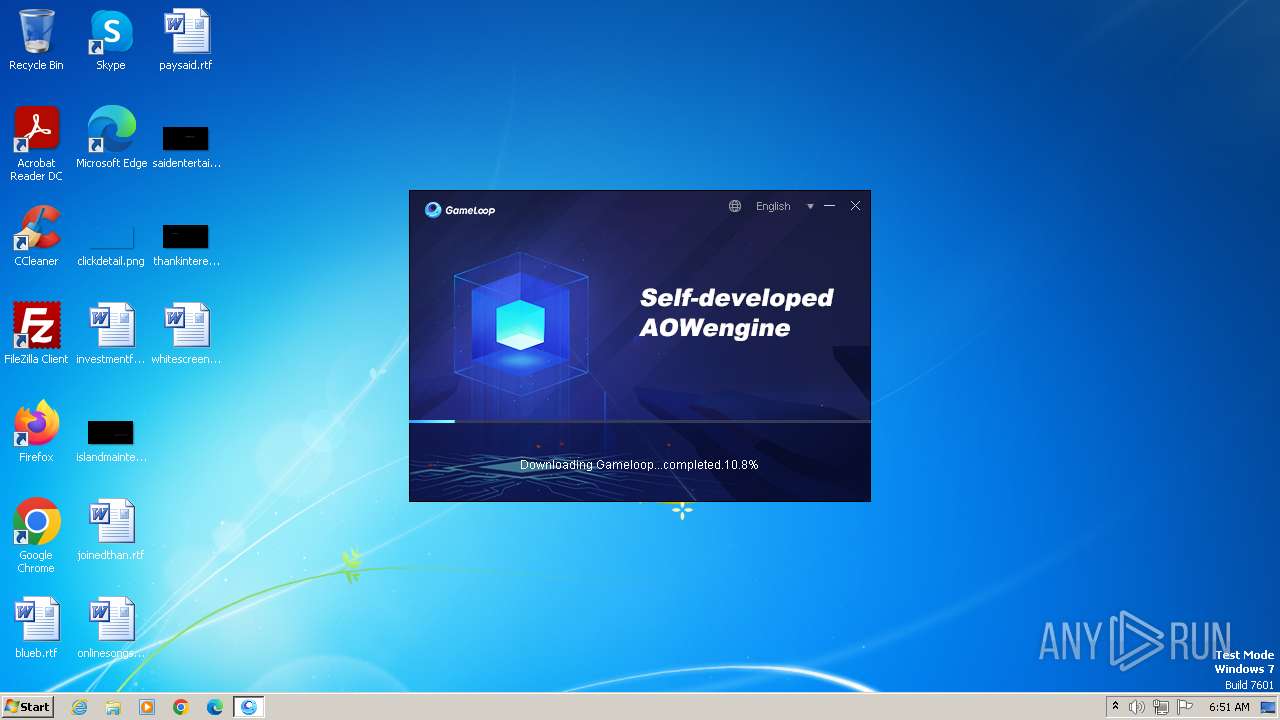Select the thankintere... file icon

(x=186, y=245)
